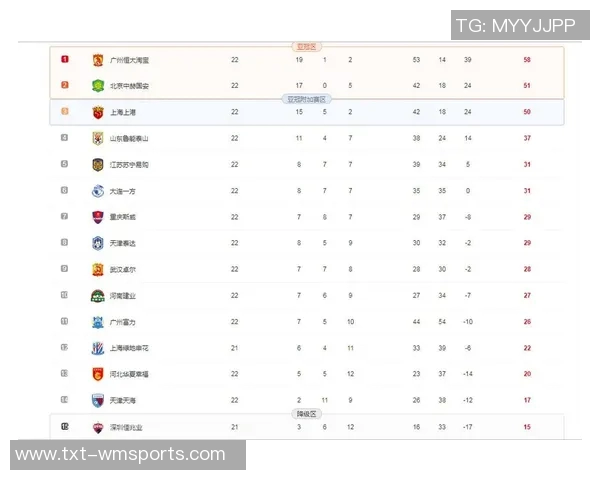
Task: Click the 武汉卓尔 club logo
Action: [97, 269]
